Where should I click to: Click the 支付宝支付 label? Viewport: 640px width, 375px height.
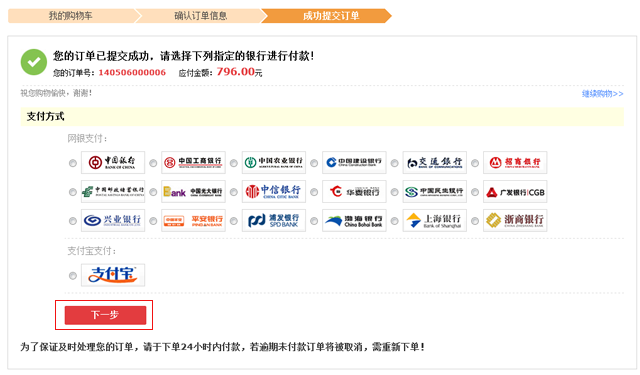tap(92, 251)
